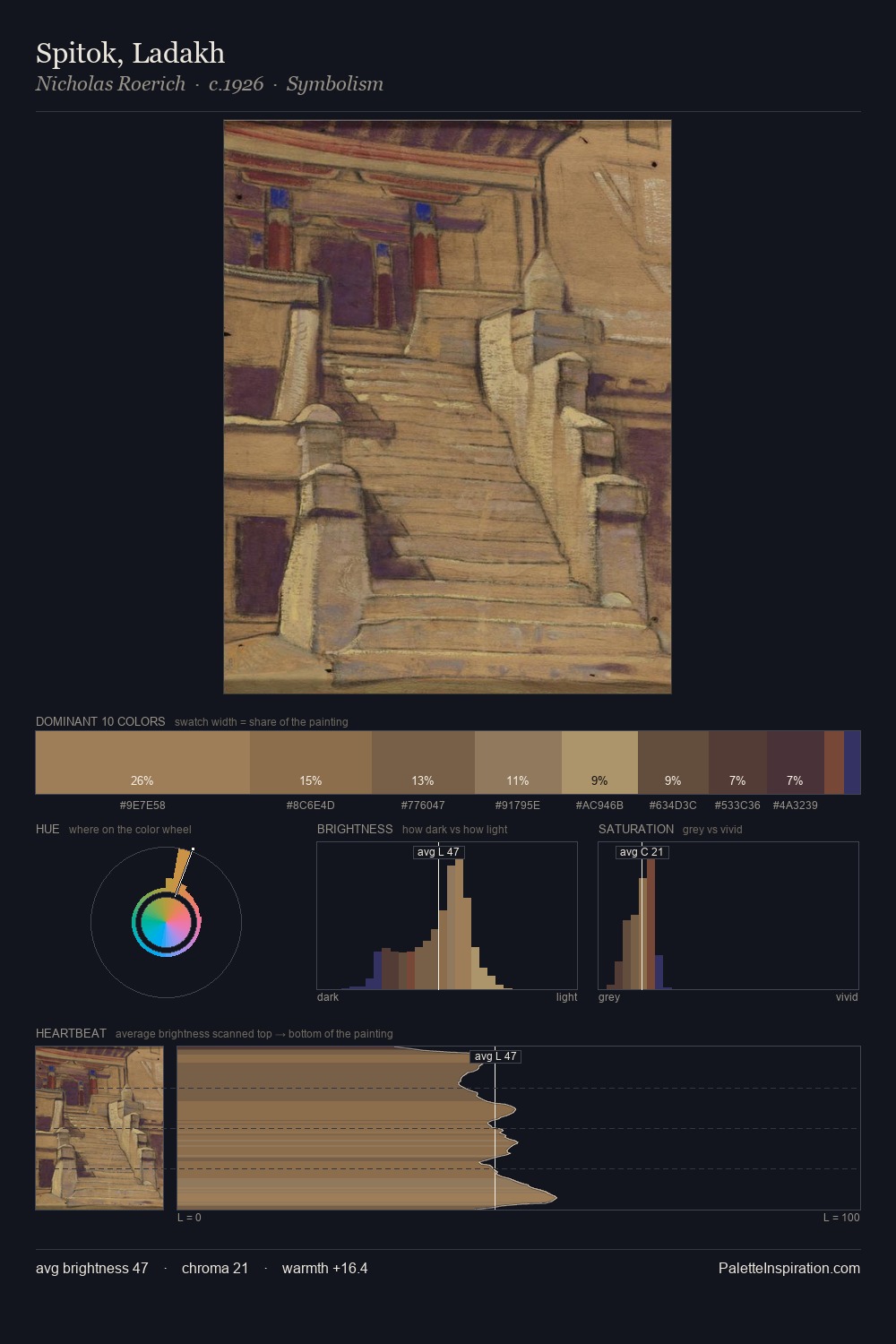
Task: Click the avg brightness 47 footer stat
Action: pos(92,1268)
